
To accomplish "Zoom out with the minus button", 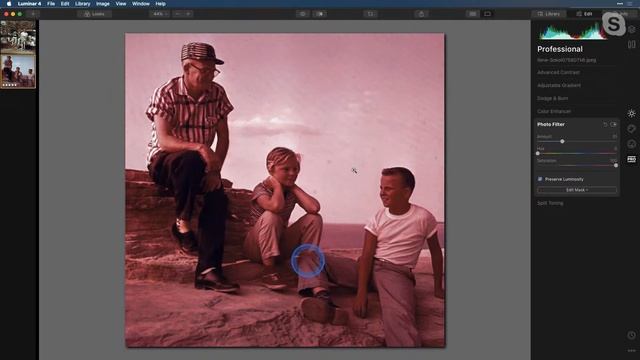I will pyautogui.click(x=178, y=14).
